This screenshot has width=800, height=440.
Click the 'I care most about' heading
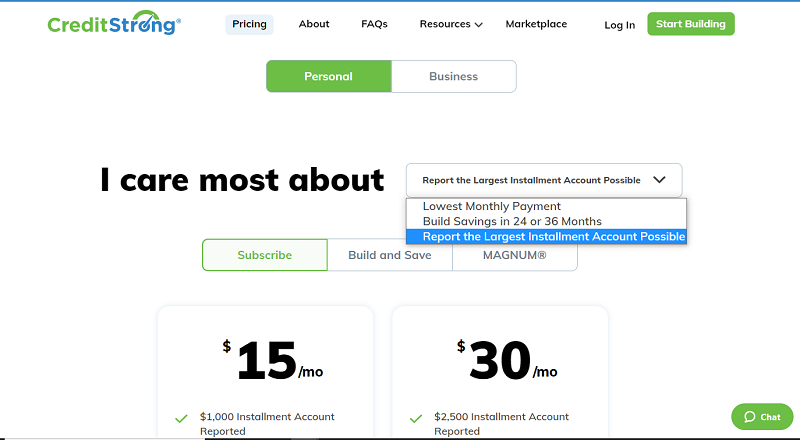coord(242,180)
